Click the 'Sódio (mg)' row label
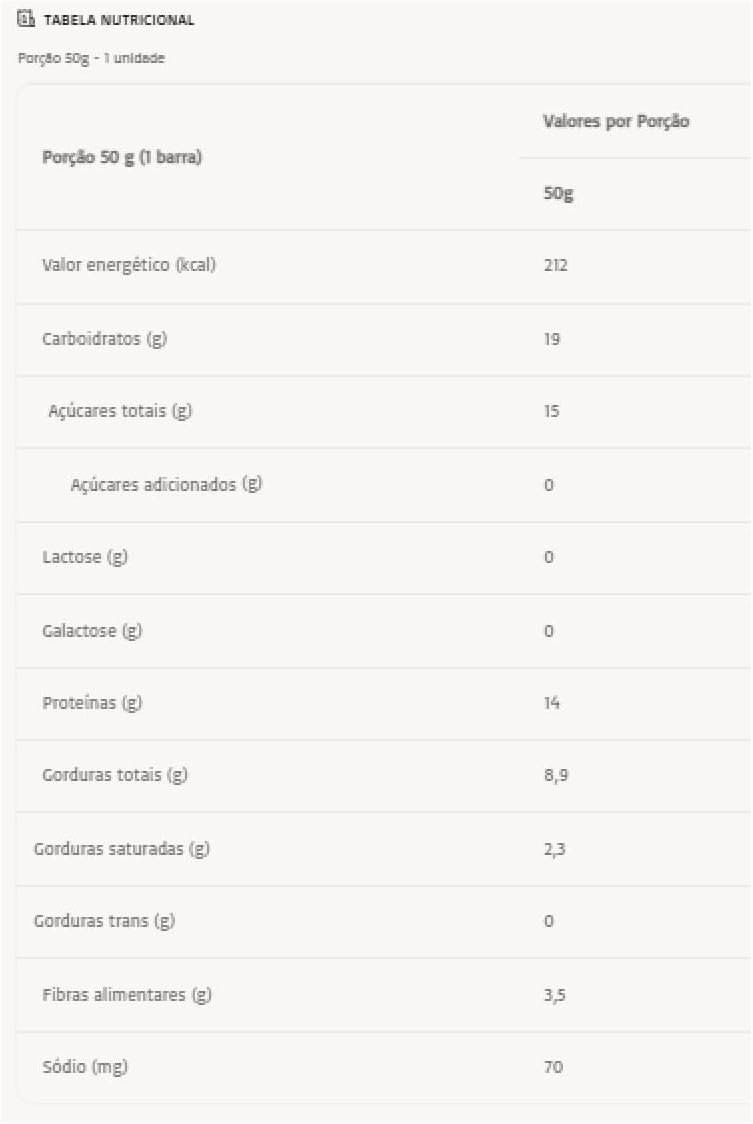Screen dimensions: 753x1124 pyautogui.click(x=85, y=1067)
